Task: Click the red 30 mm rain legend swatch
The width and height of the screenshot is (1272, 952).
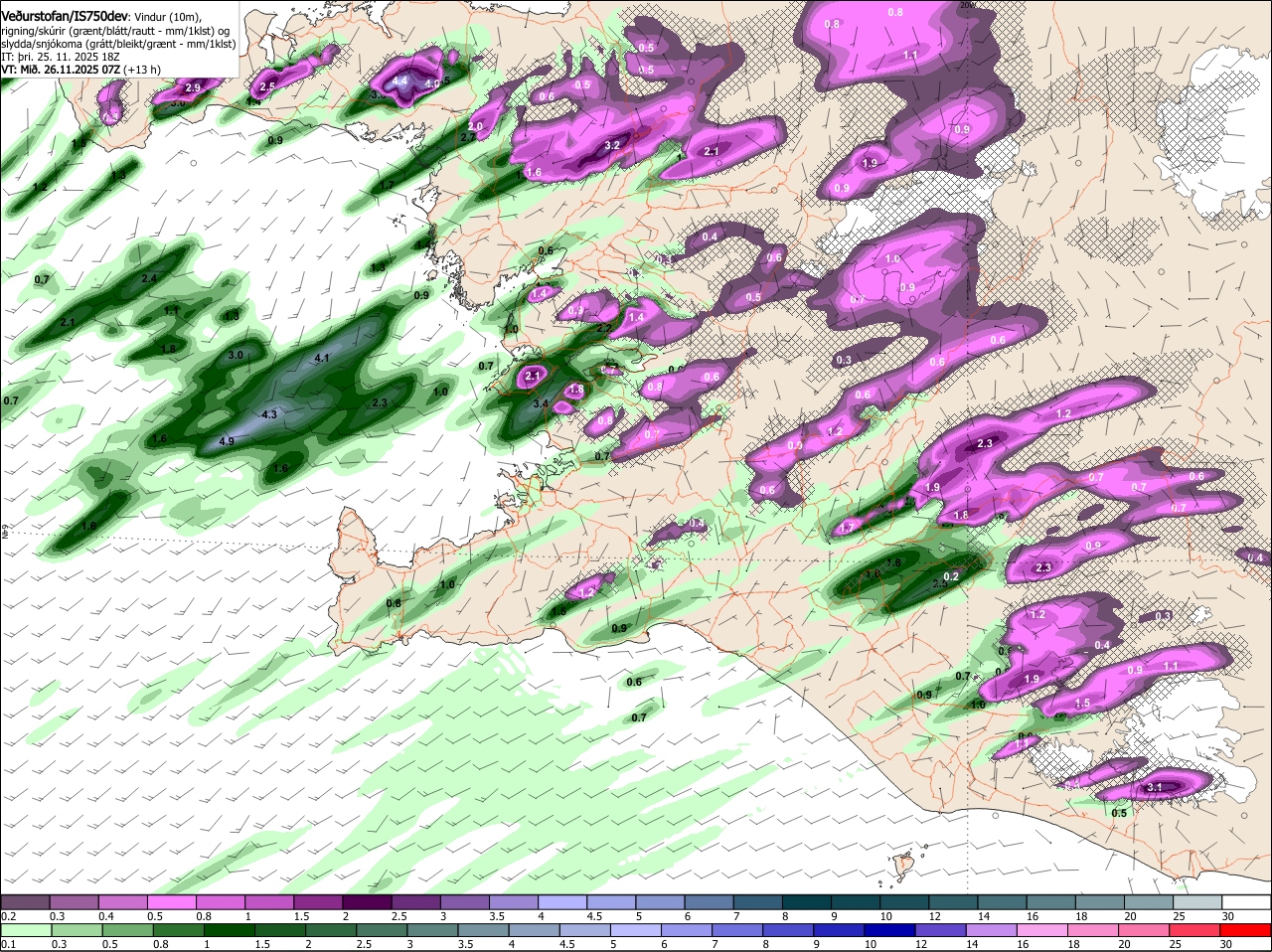Action: pos(1246,931)
